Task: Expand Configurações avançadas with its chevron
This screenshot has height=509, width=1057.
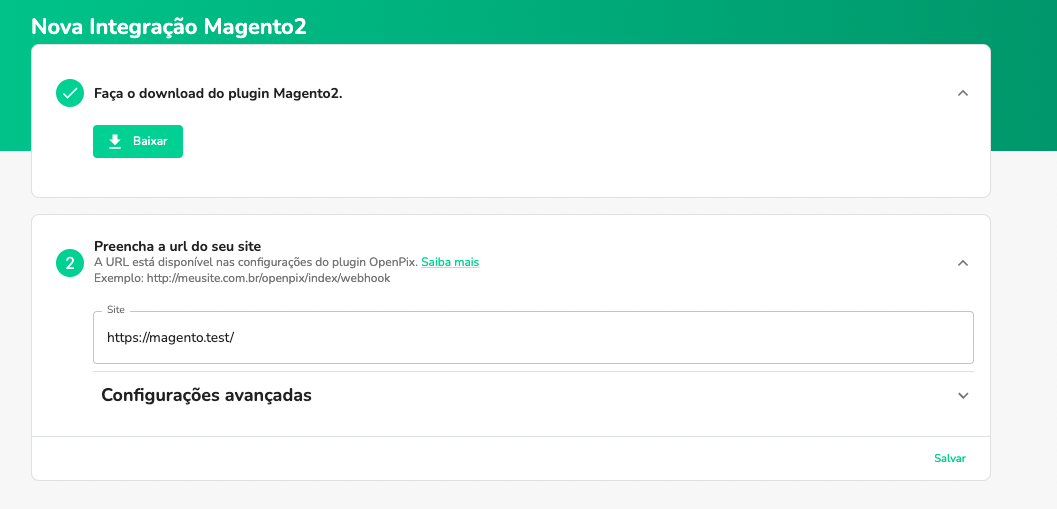Action: (963, 395)
